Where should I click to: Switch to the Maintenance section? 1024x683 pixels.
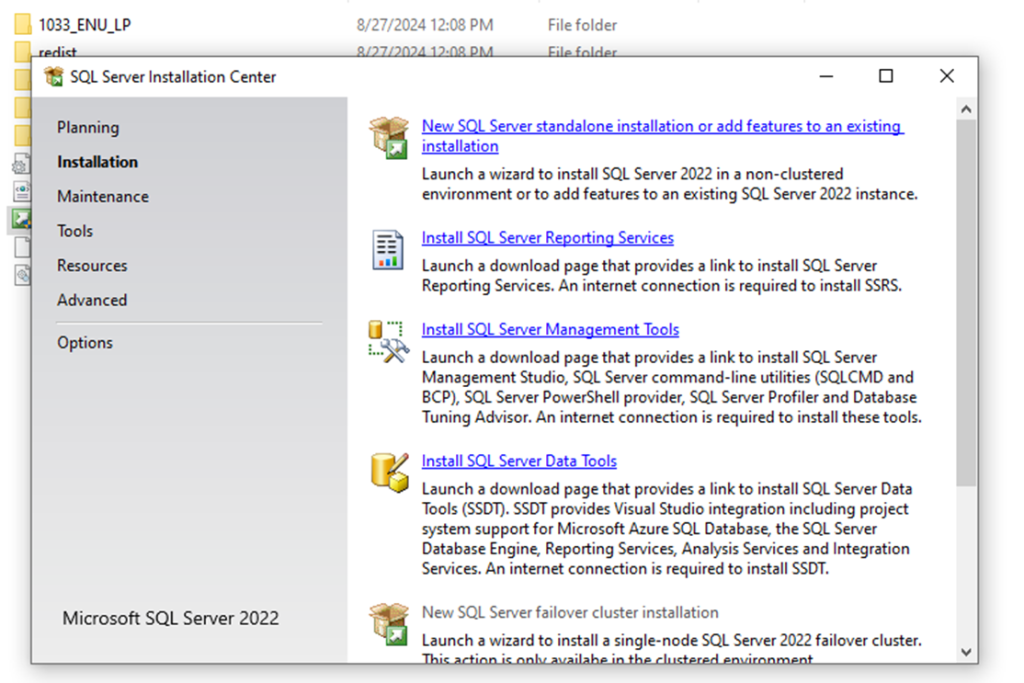click(x=102, y=196)
